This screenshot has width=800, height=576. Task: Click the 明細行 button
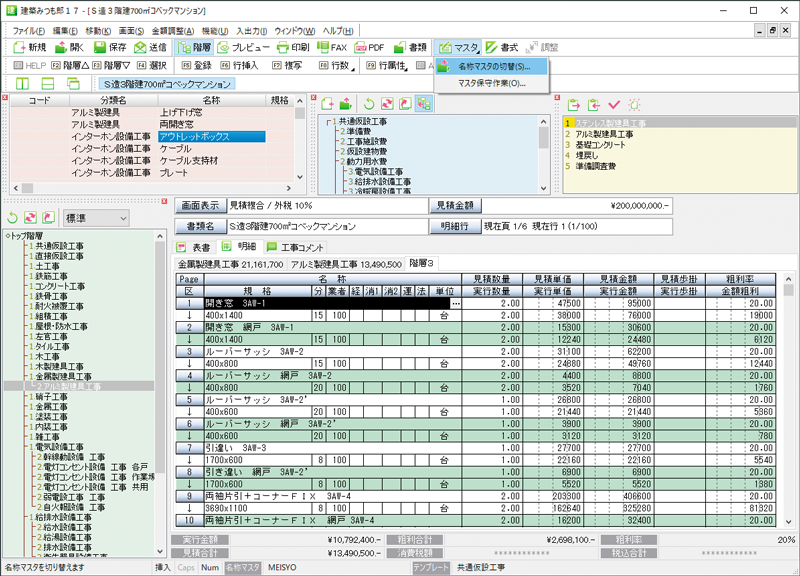pyautogui.click(x=455, y=226)
